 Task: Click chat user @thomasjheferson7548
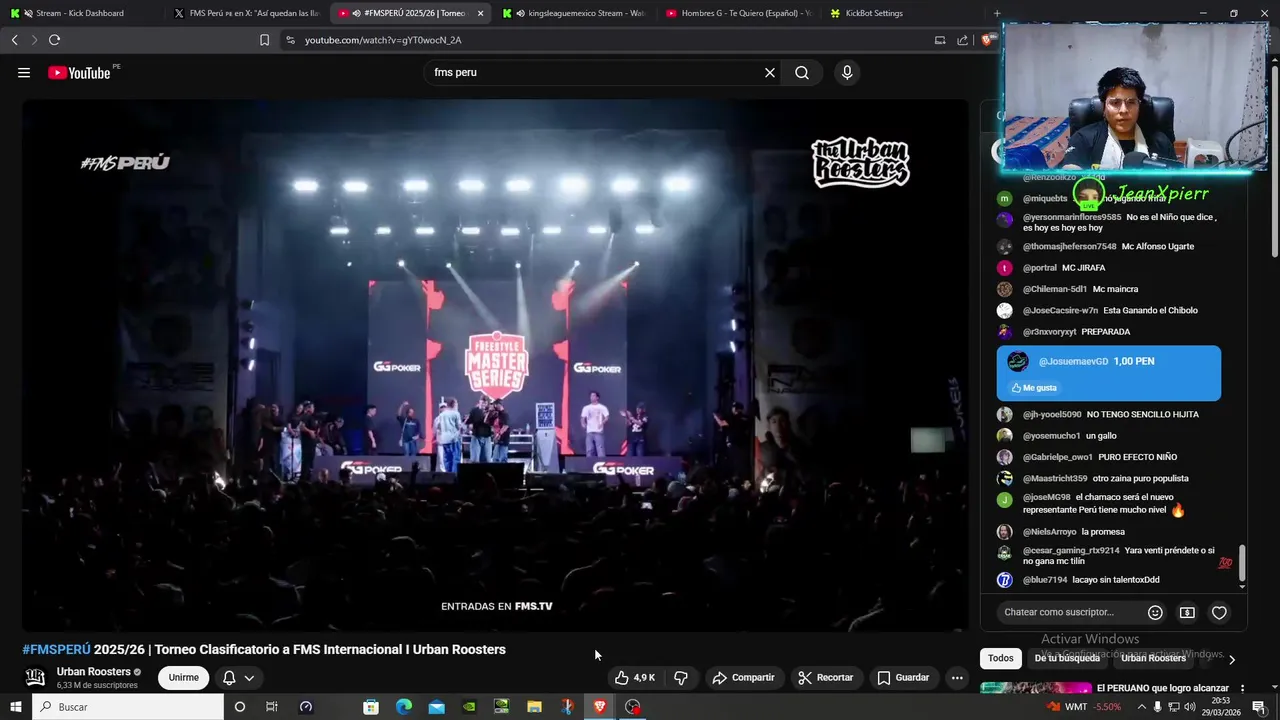(x=1070, y=247)
